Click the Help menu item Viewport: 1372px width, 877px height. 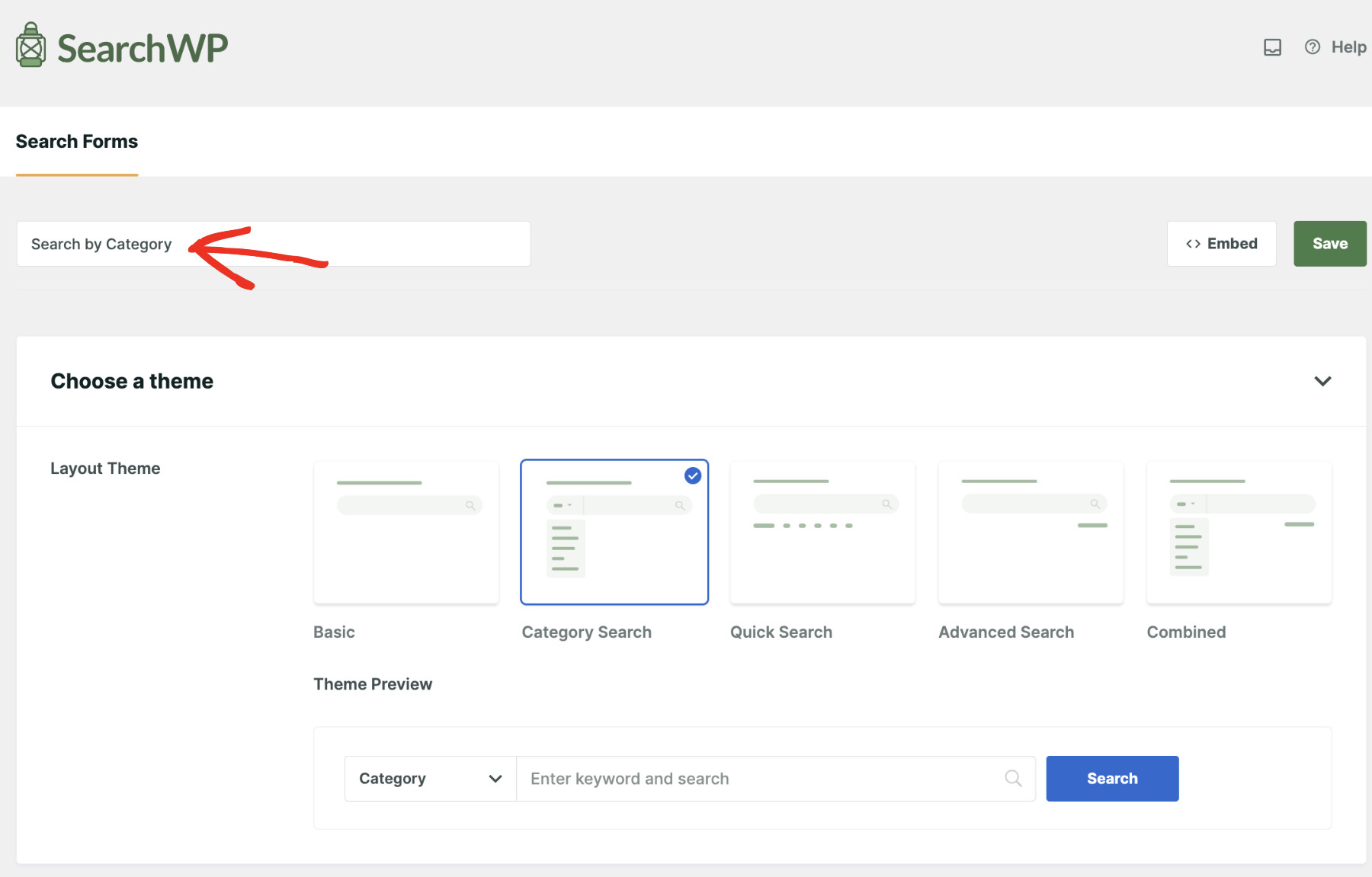pos(1348,46)
